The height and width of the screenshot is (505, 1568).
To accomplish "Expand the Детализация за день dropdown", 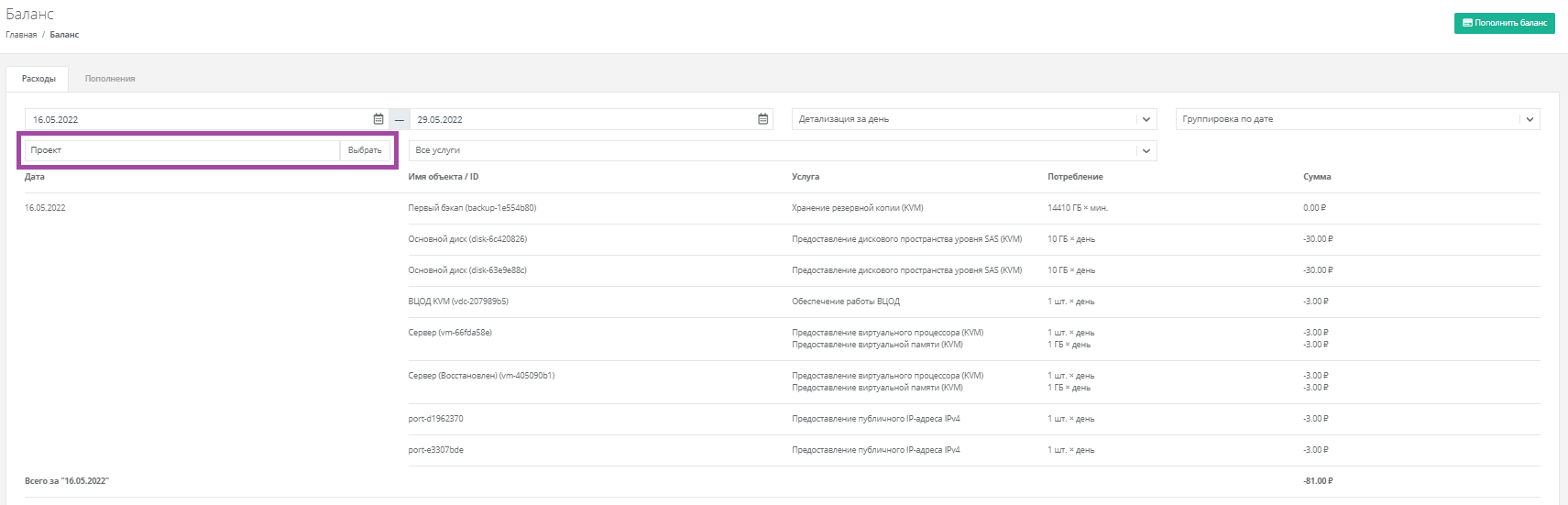I will 974,119.
